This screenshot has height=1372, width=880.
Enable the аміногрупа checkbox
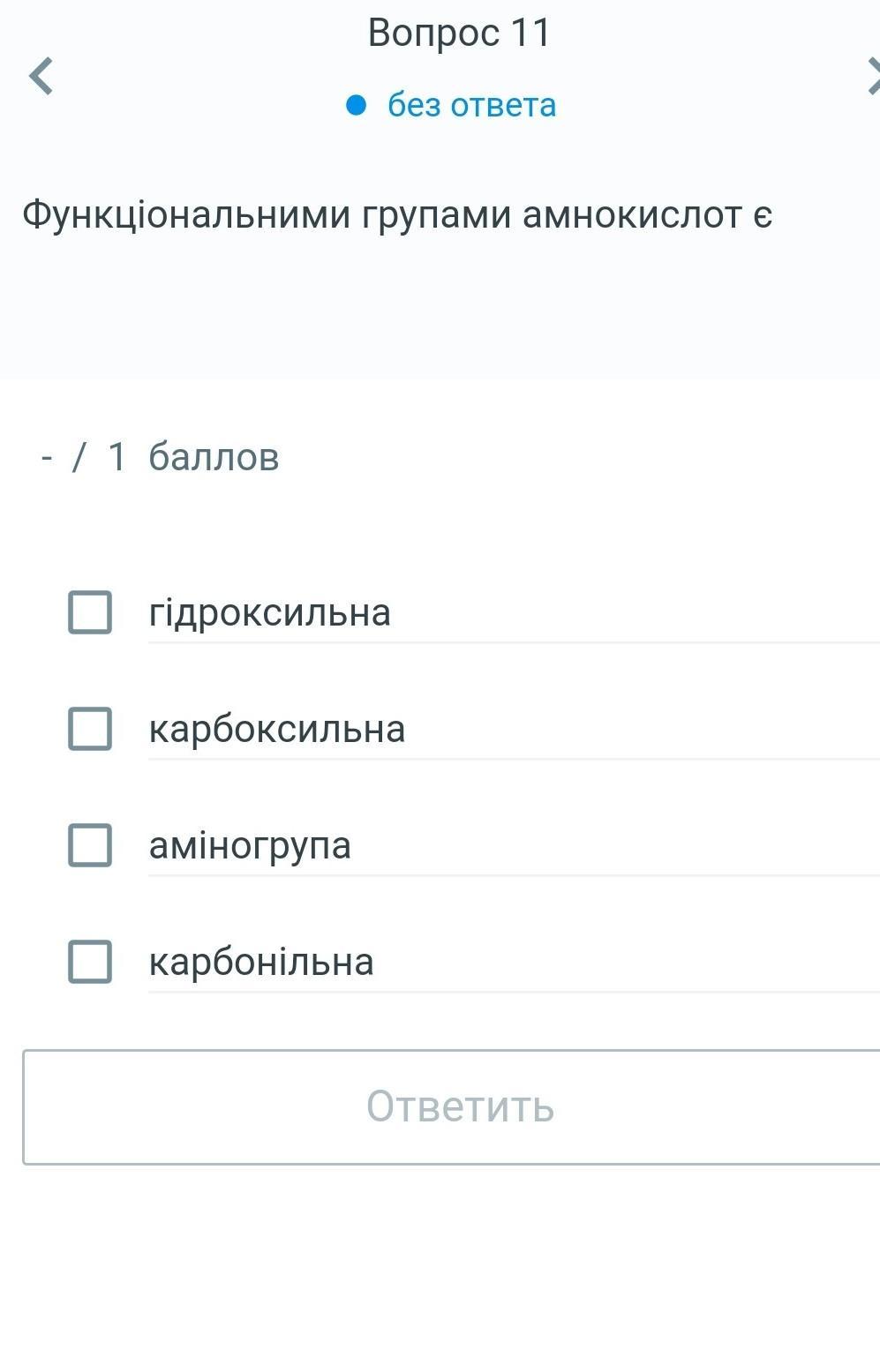tap(90, 845)
